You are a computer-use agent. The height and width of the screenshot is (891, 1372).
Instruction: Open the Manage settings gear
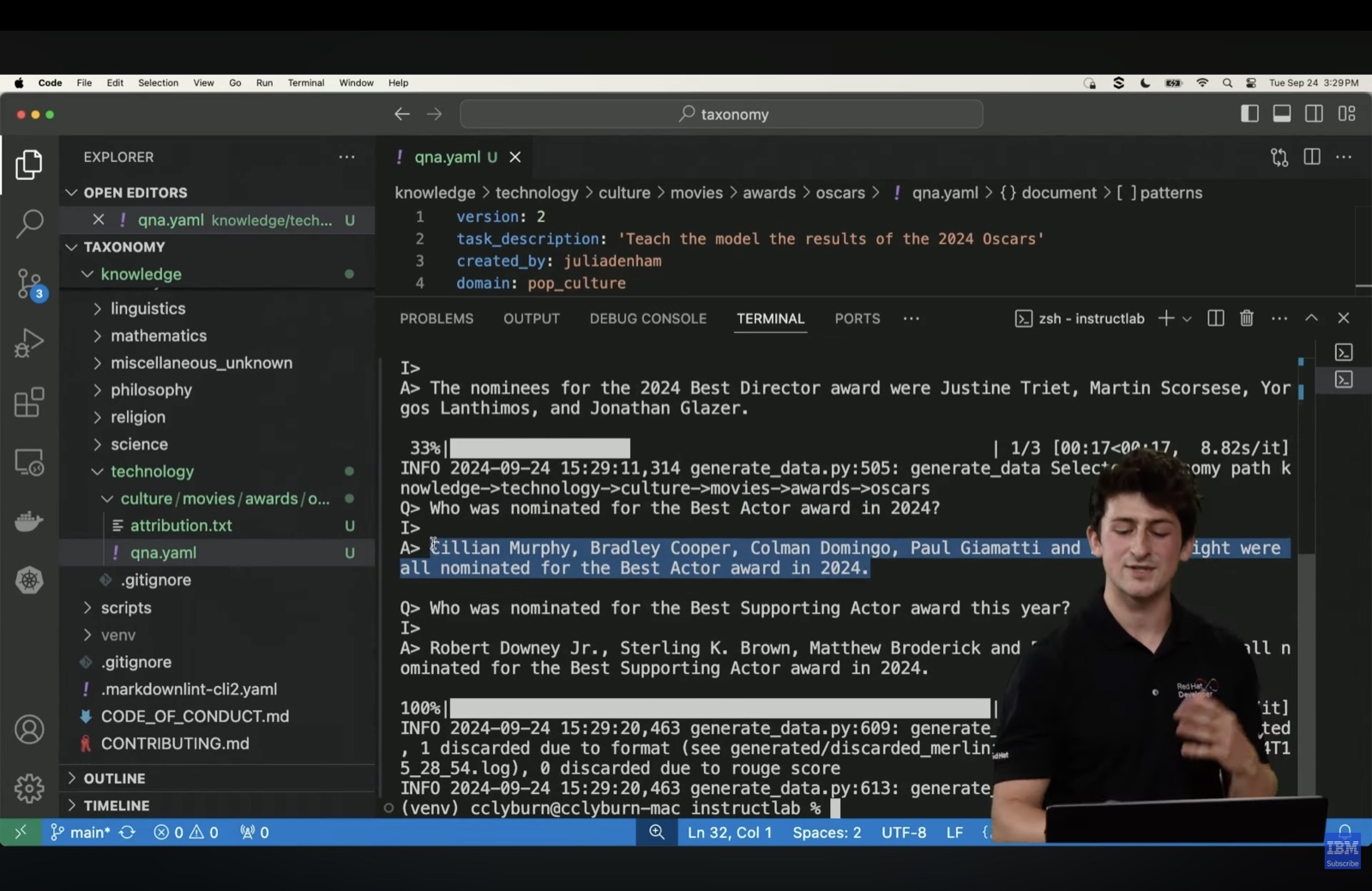tap(29, 788)
